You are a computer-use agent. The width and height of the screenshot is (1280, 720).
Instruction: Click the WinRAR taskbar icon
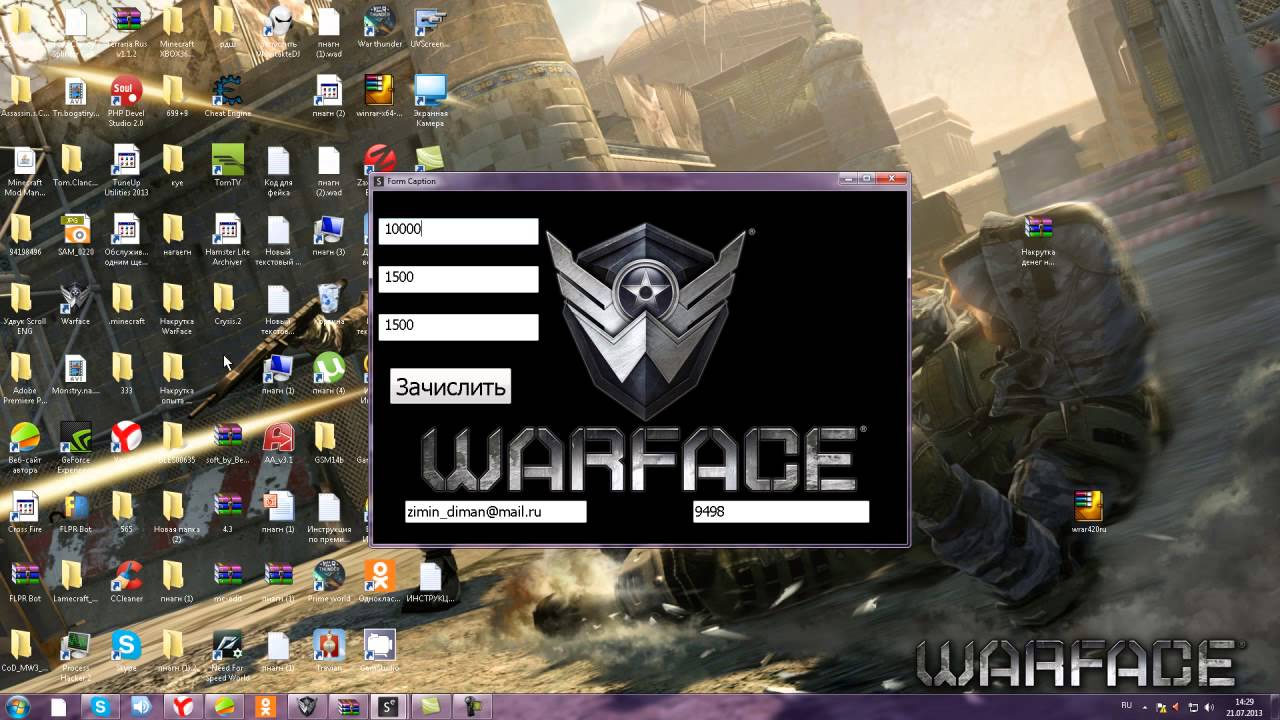[x=348, y=707]
